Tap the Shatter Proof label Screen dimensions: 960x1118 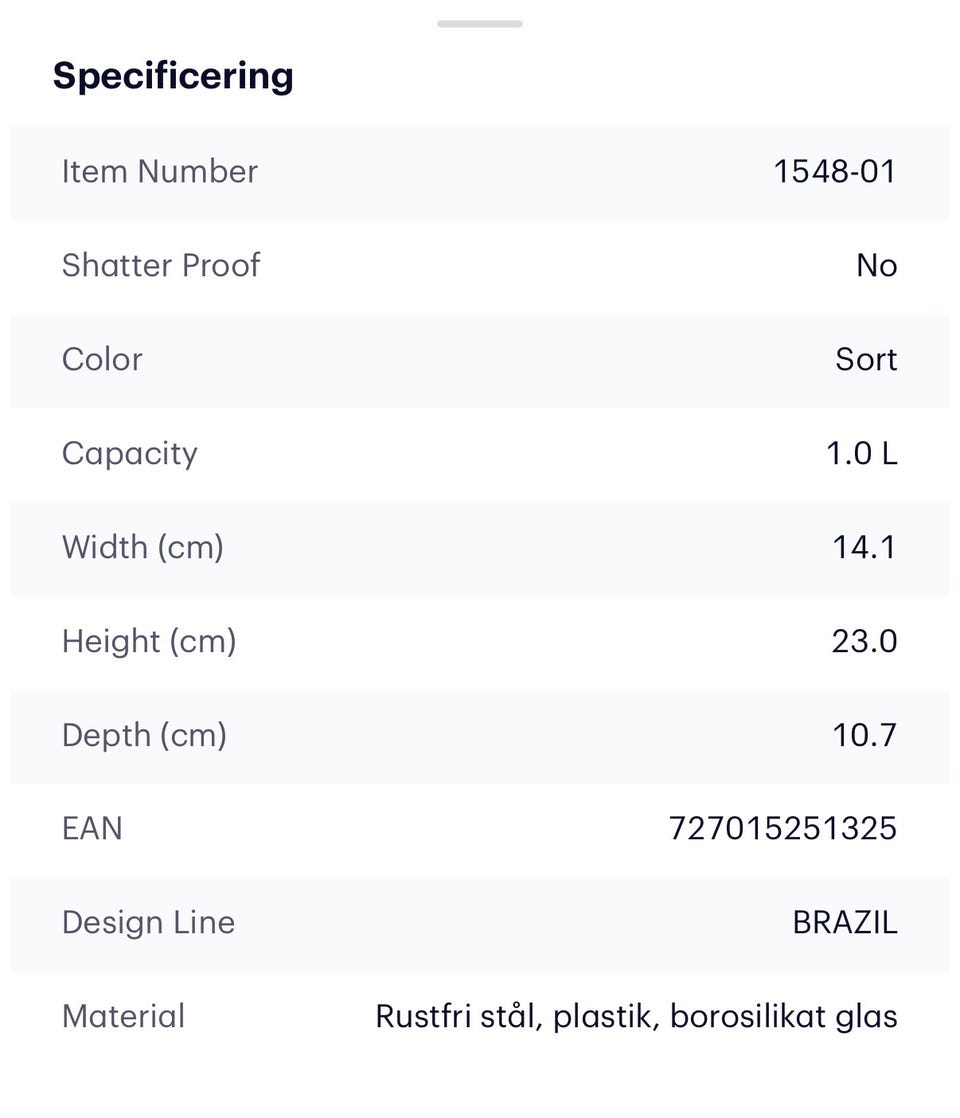coord(161,266)
